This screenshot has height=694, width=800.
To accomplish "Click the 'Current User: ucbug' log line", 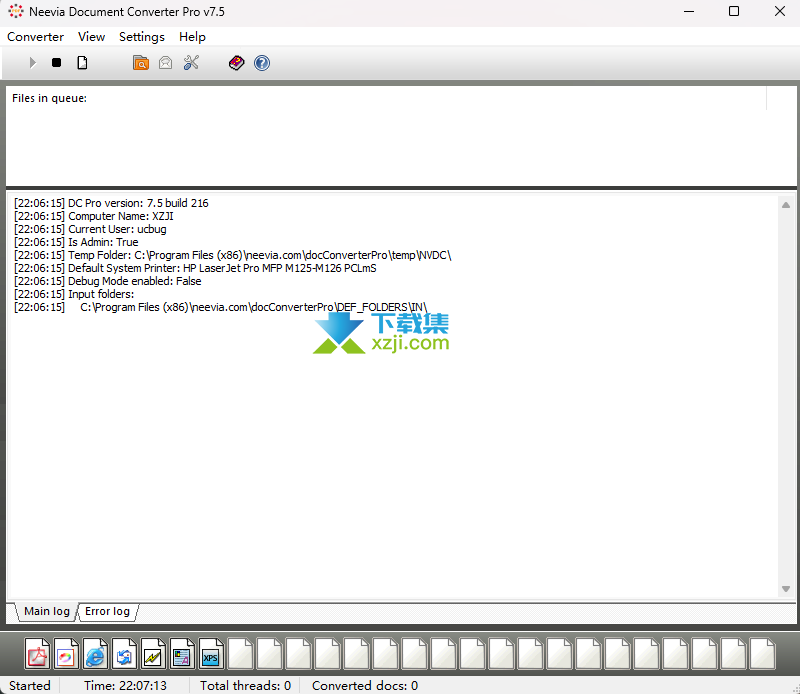I will pyautogui.click(x=90, y=229).
